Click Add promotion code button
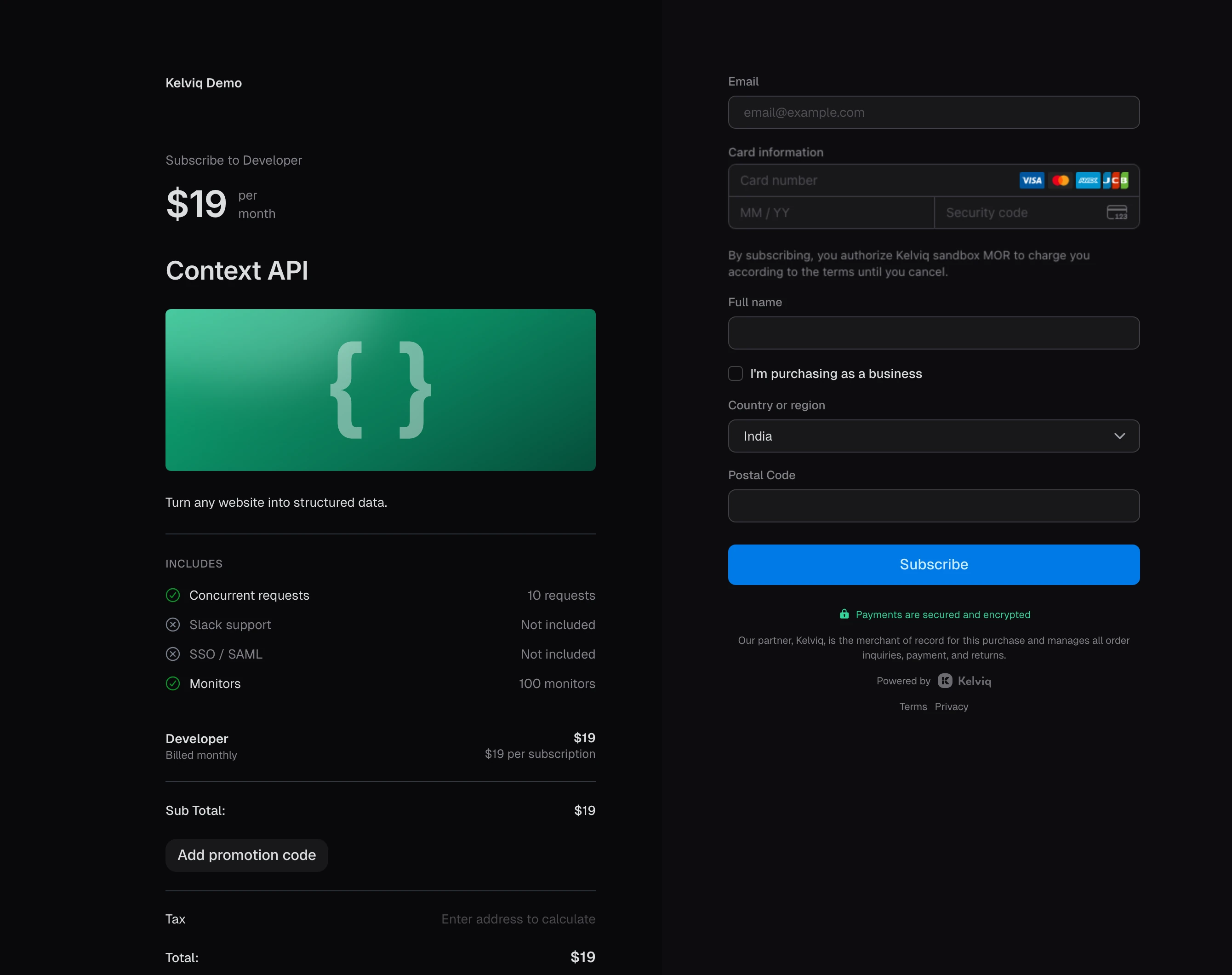1232x975 pixels. pyautogui.click(x=246, y=855)
